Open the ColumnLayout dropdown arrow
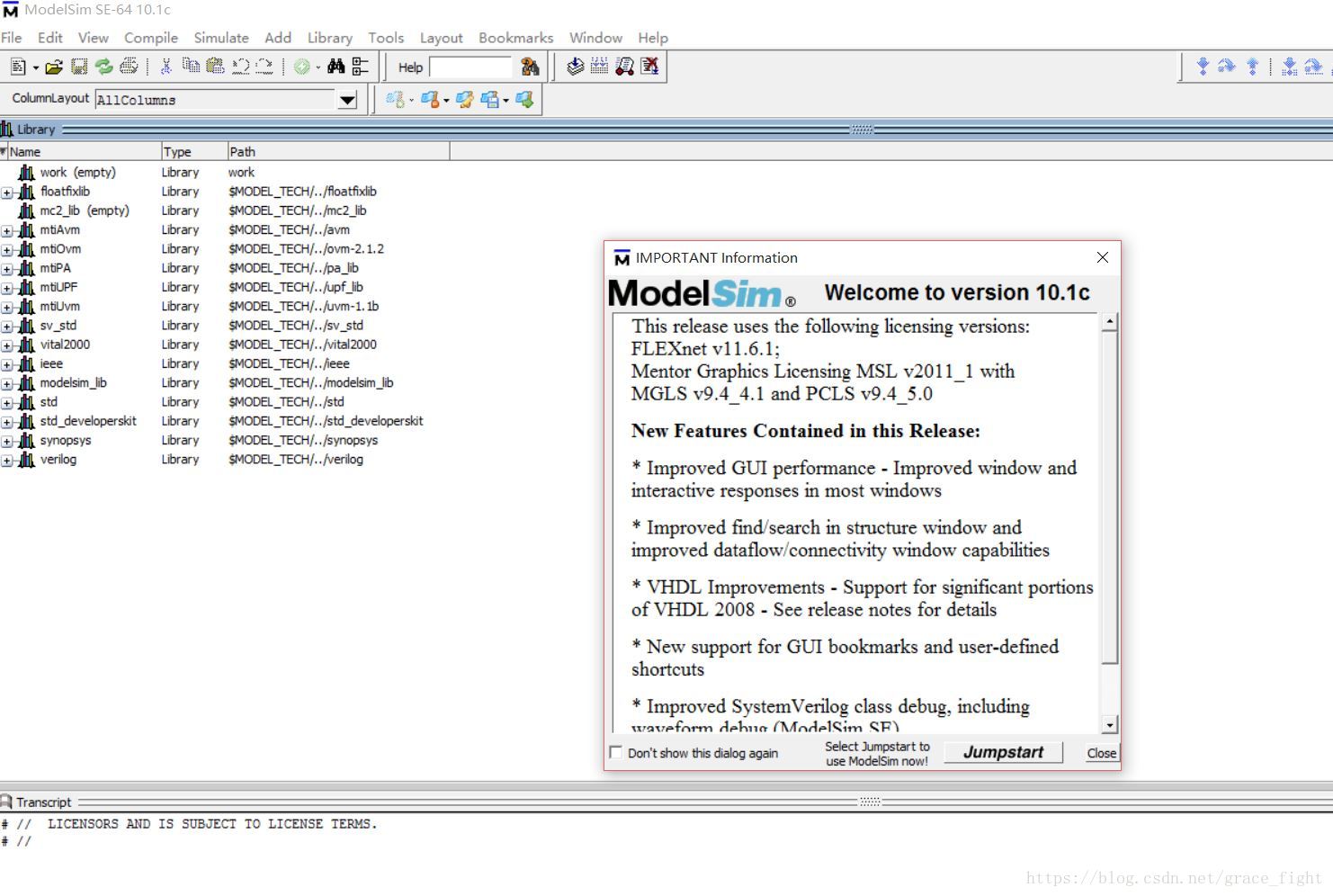Viewport: 1333px width, 896px height. point(347,100)
